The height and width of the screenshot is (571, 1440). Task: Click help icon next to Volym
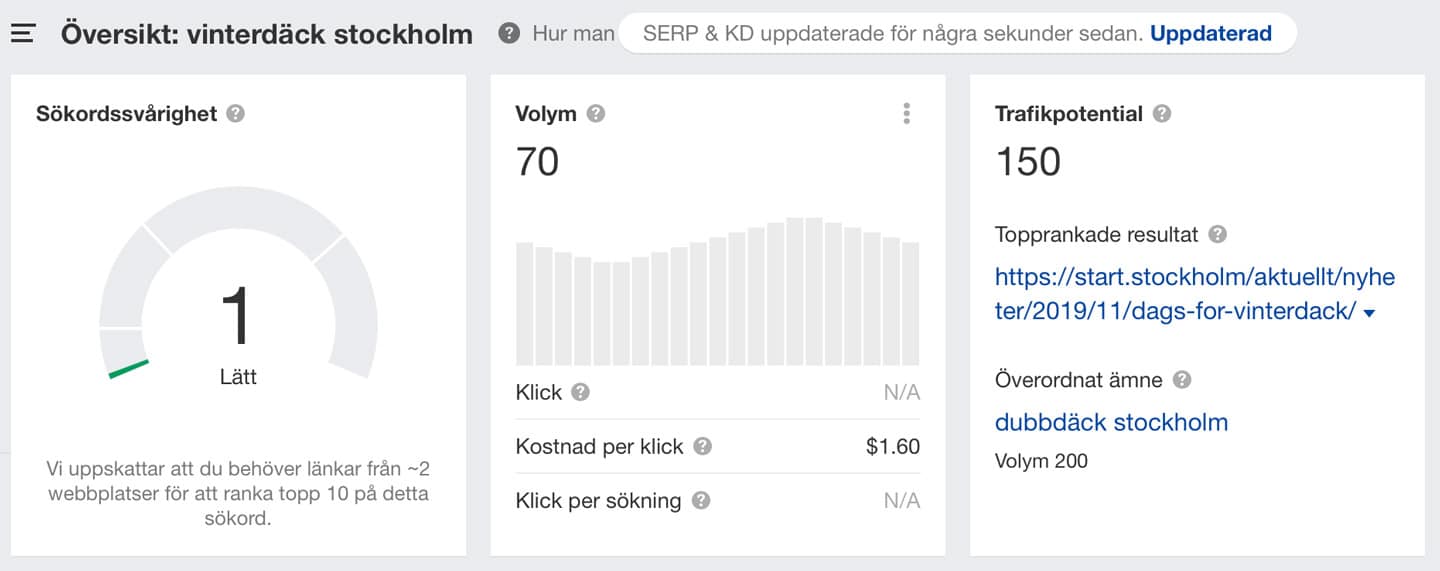[x=596, y=114]
